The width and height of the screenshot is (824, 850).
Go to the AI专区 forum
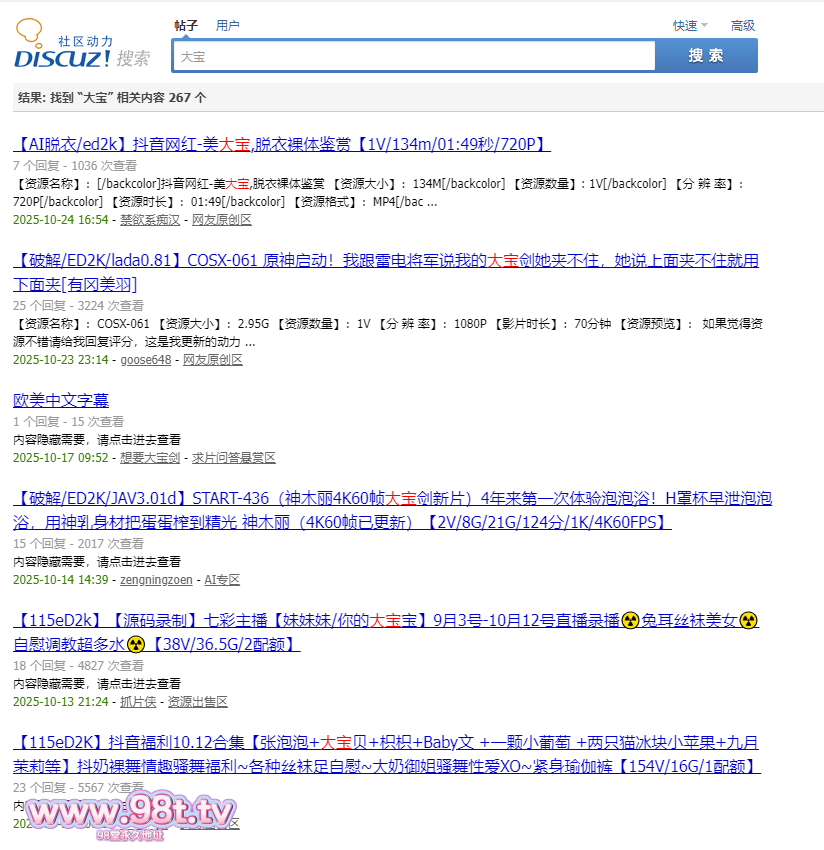point(222,579)
